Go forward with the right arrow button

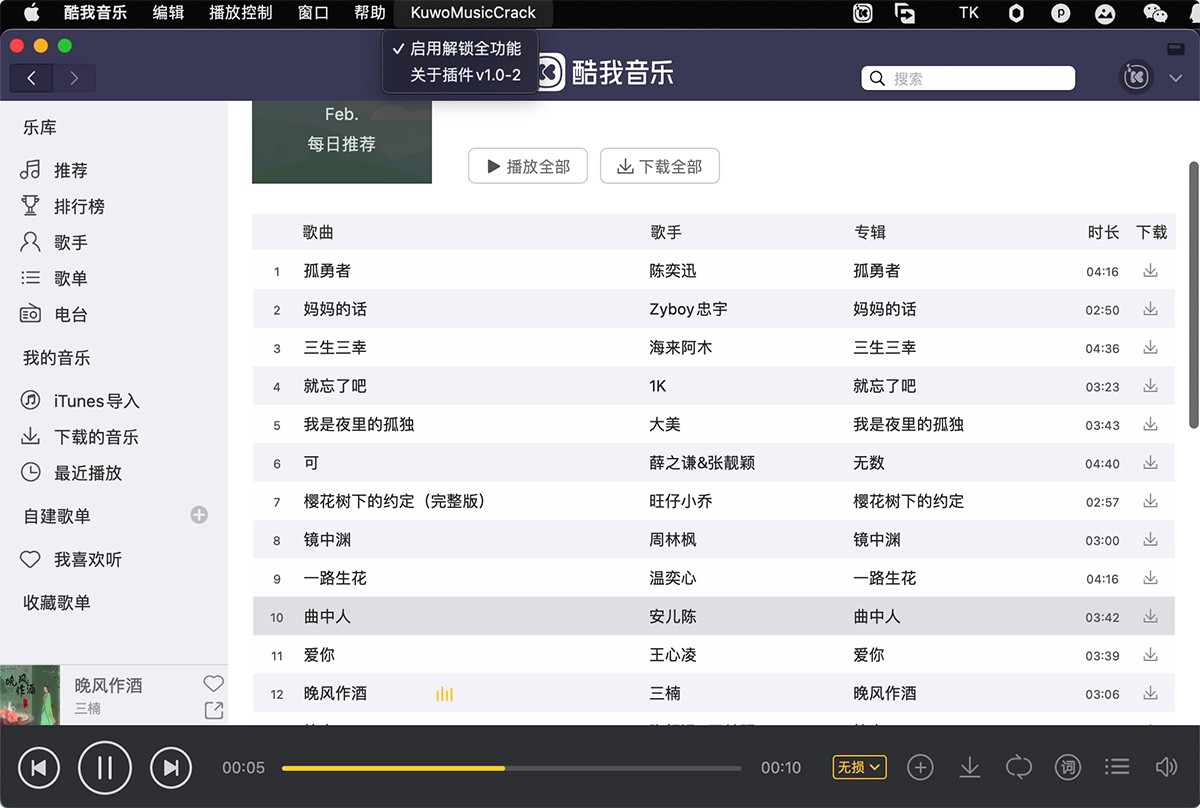74,78
